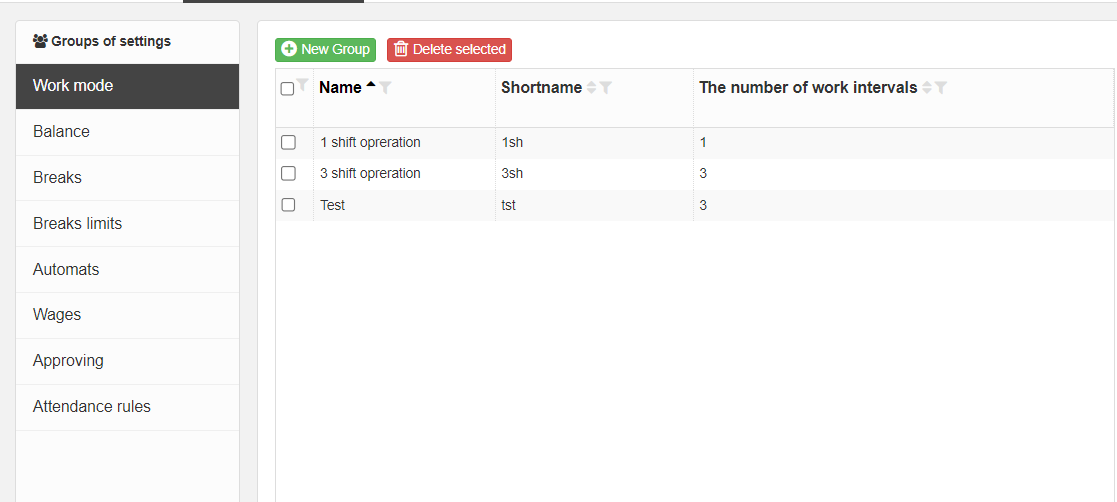The image size is (1117, 502).
Task: Click the Name column header text
Action: coord(341,88)
